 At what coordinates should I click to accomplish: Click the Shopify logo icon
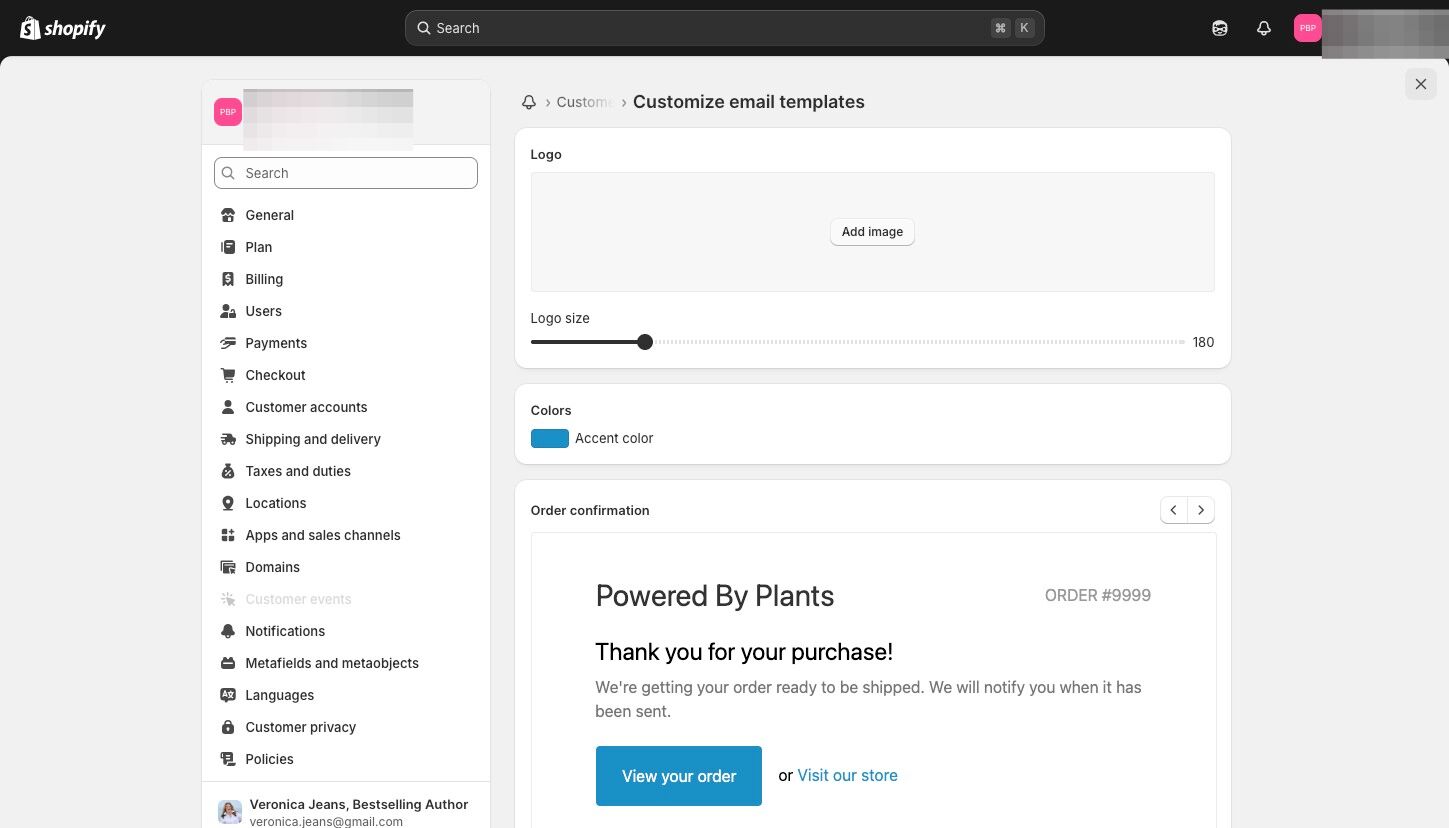pos(30,28)
